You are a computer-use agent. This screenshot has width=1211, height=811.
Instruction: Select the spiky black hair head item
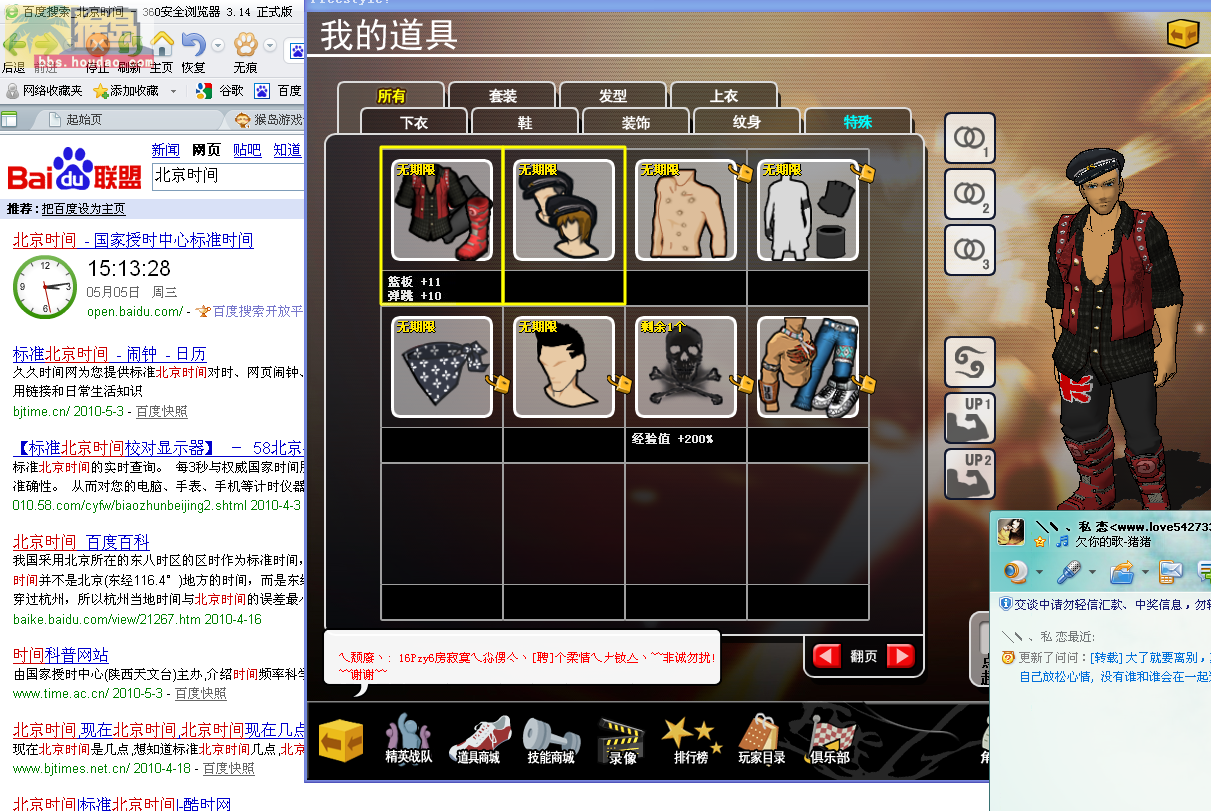563,367
